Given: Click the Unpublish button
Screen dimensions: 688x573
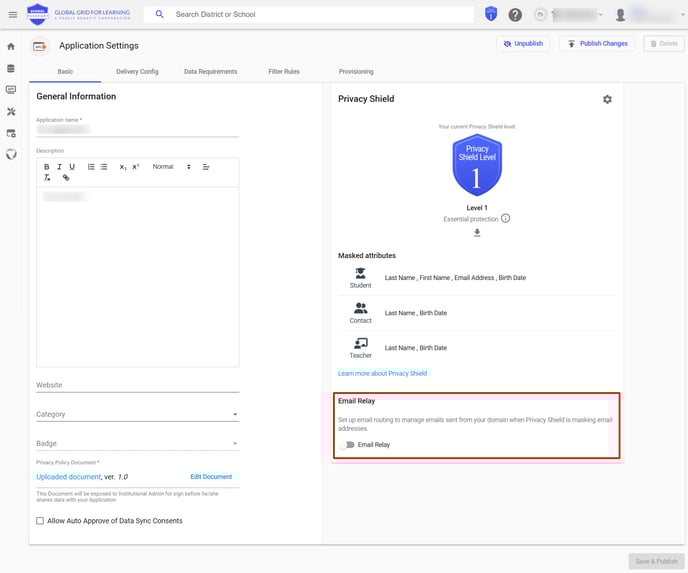Looking at the screenshot, I should (523, 44).
